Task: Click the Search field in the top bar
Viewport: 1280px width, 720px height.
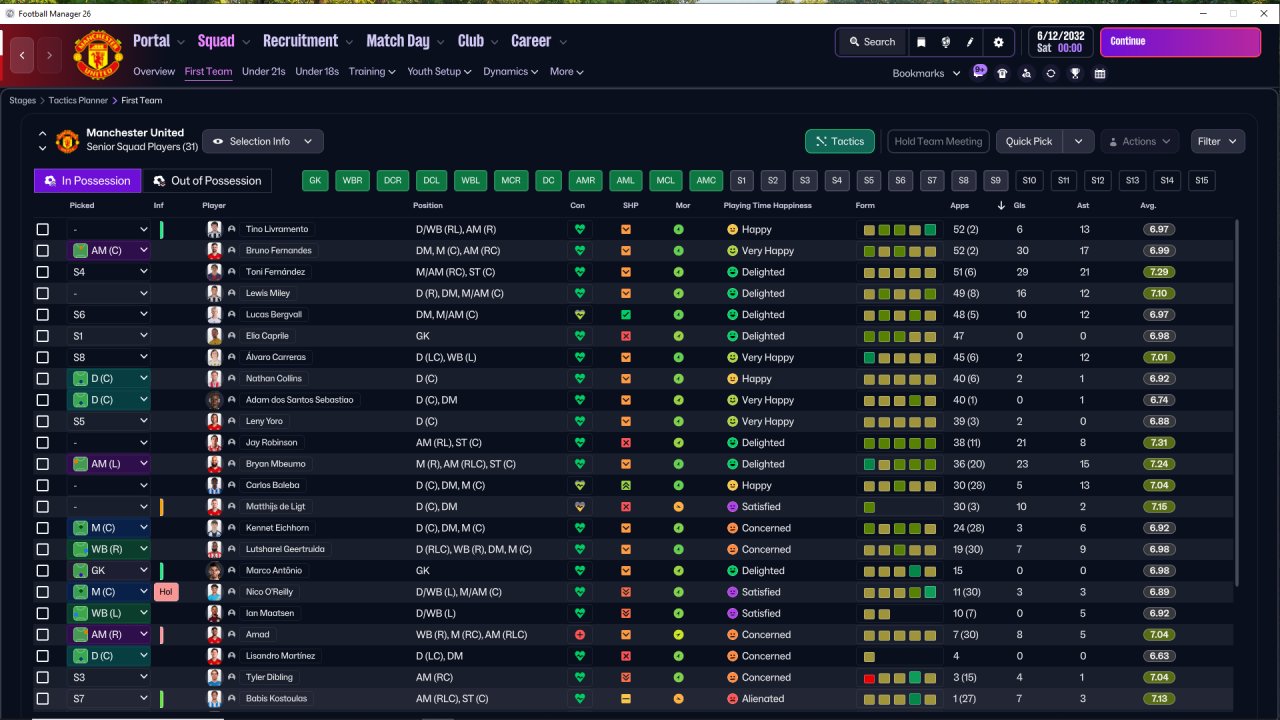Action: pos(871,42)
